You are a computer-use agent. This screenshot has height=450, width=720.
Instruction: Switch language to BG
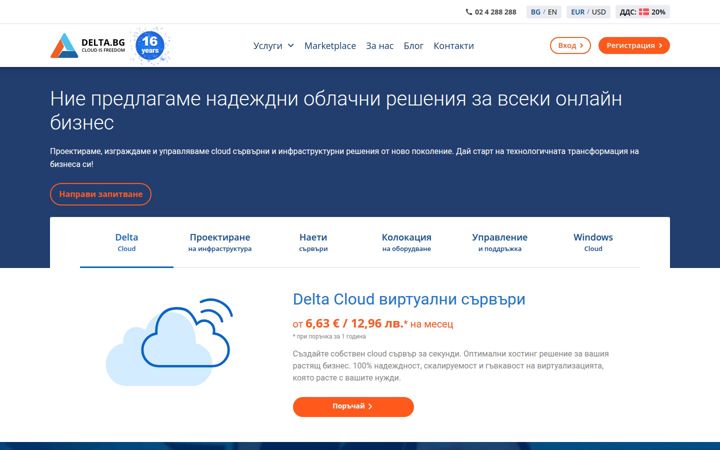pyautogui.click(x=535, y=12)
